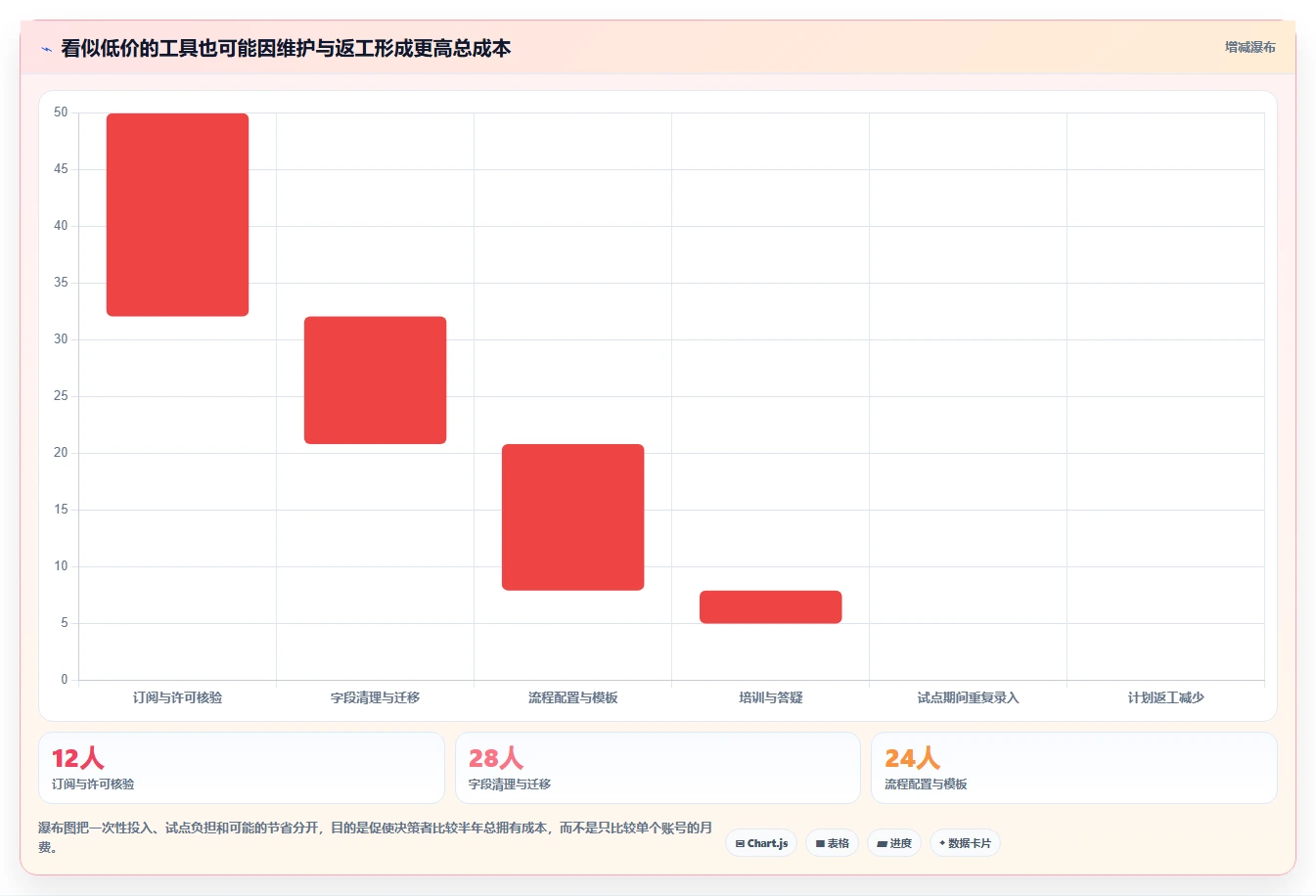Open the 12人 stat card
1316x896 pixels.
click(241, 768)
